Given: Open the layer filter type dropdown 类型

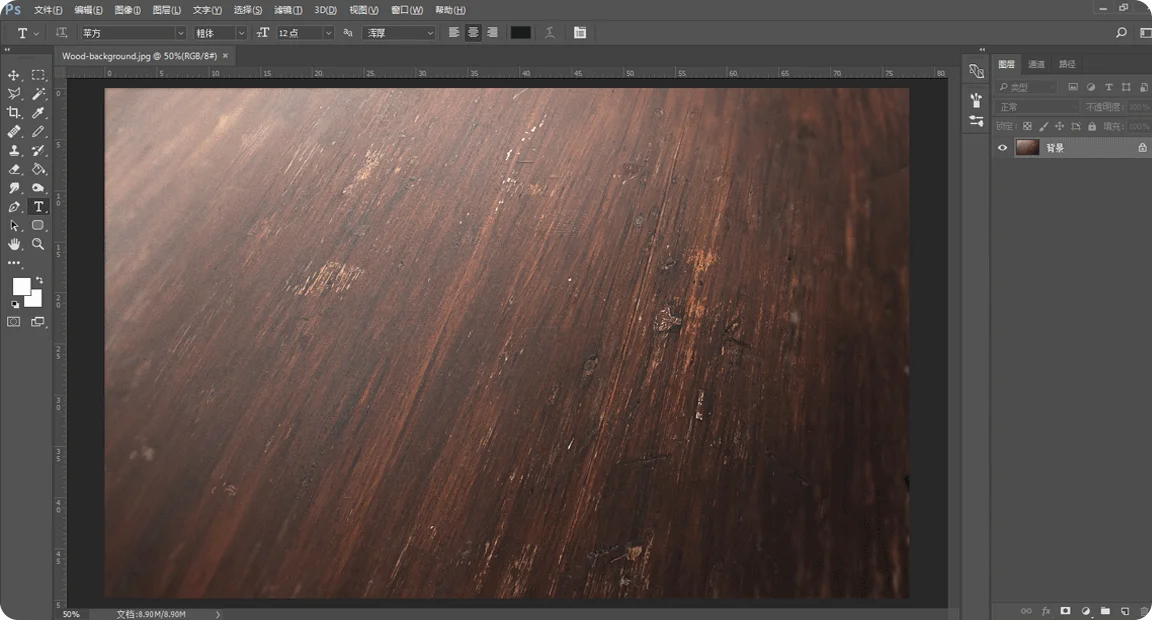Looking at the screenshot, I should click(1027, 87).
